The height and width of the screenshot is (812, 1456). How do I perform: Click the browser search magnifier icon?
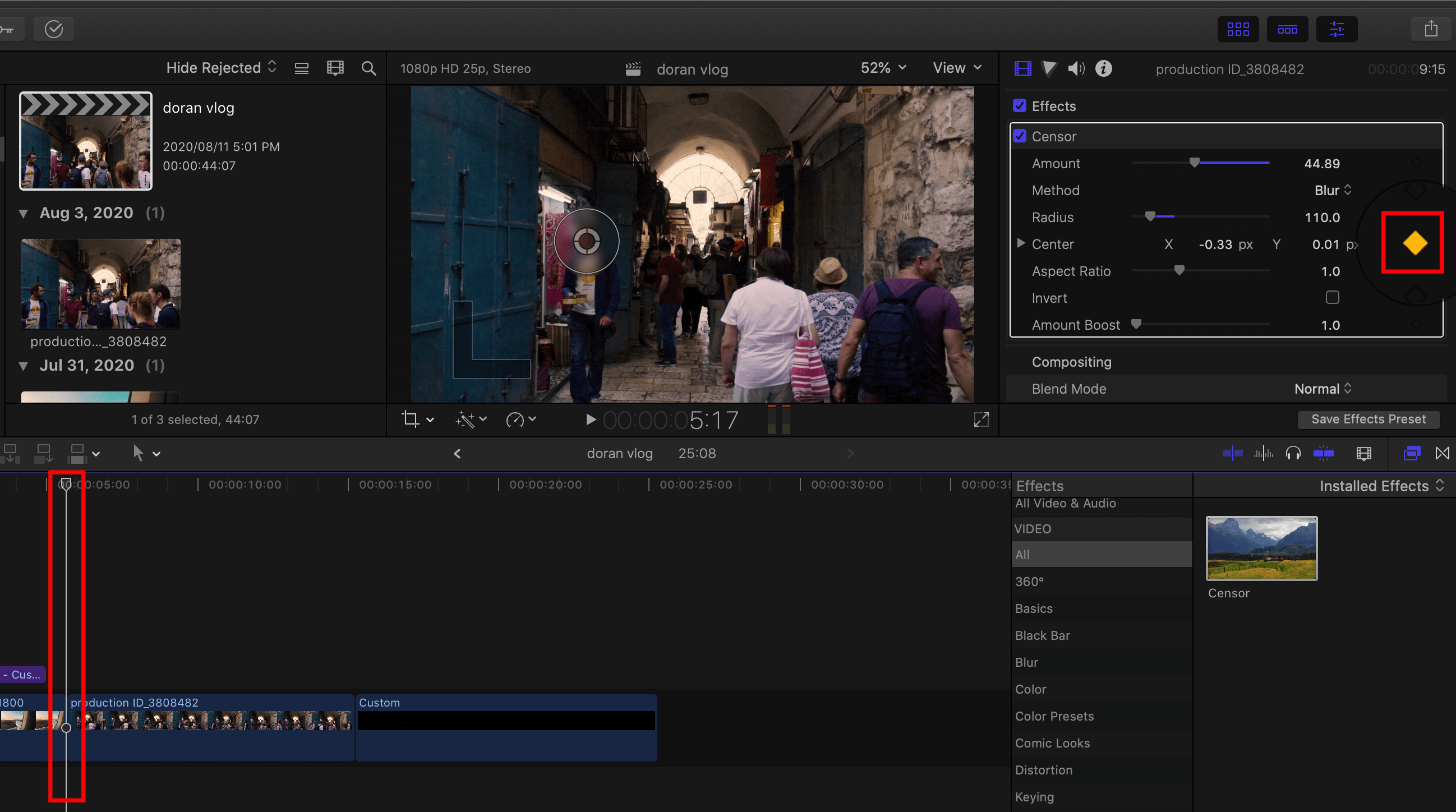click(368, 68)
